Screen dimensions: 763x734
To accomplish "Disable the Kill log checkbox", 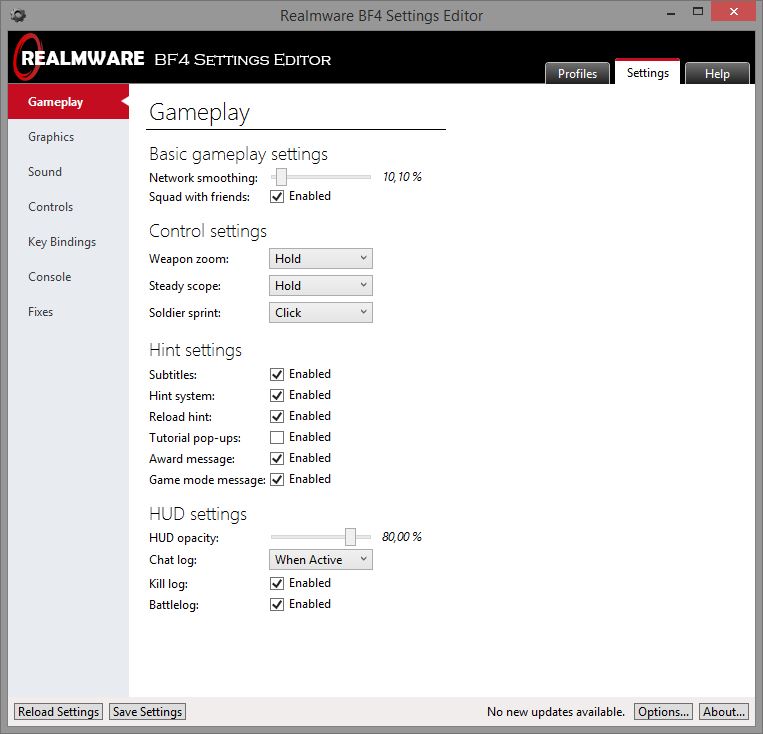I will pyautogui.click(x=277, y=583).
